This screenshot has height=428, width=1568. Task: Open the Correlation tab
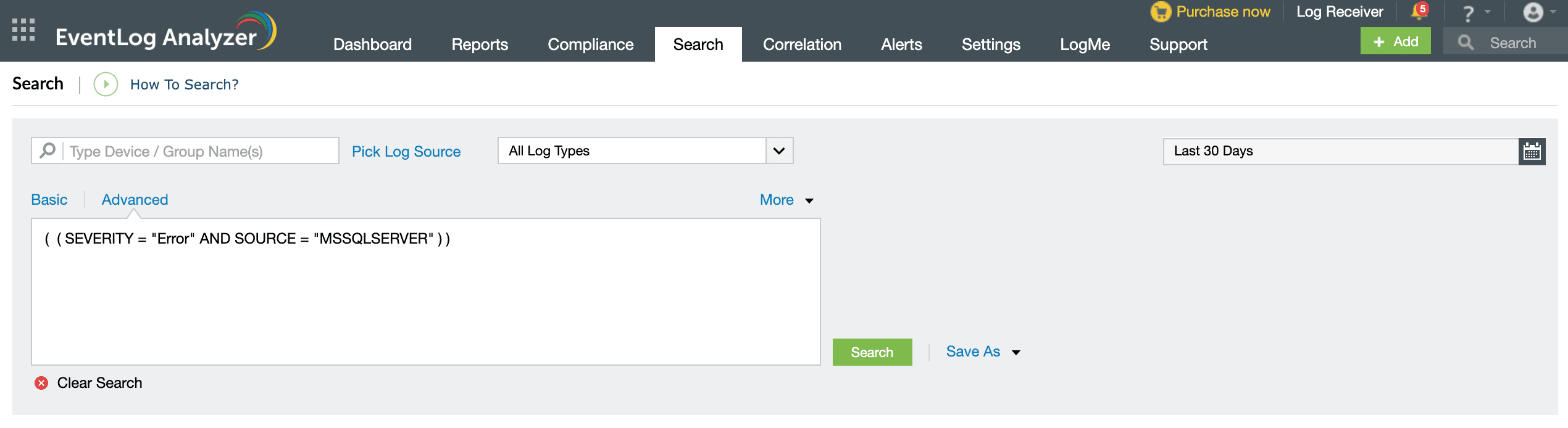click(802, 44)
